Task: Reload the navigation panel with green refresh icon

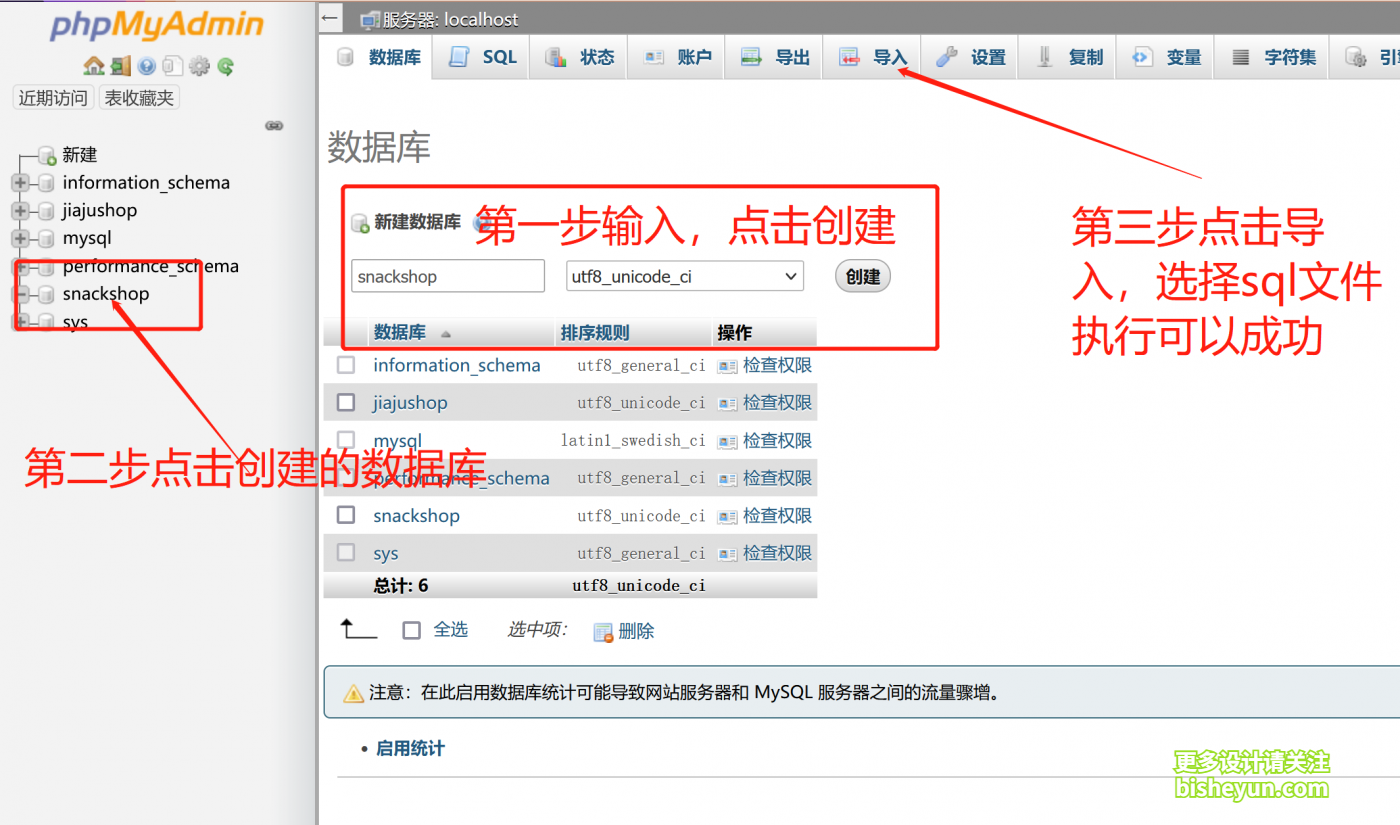Action: click(225, 66)
